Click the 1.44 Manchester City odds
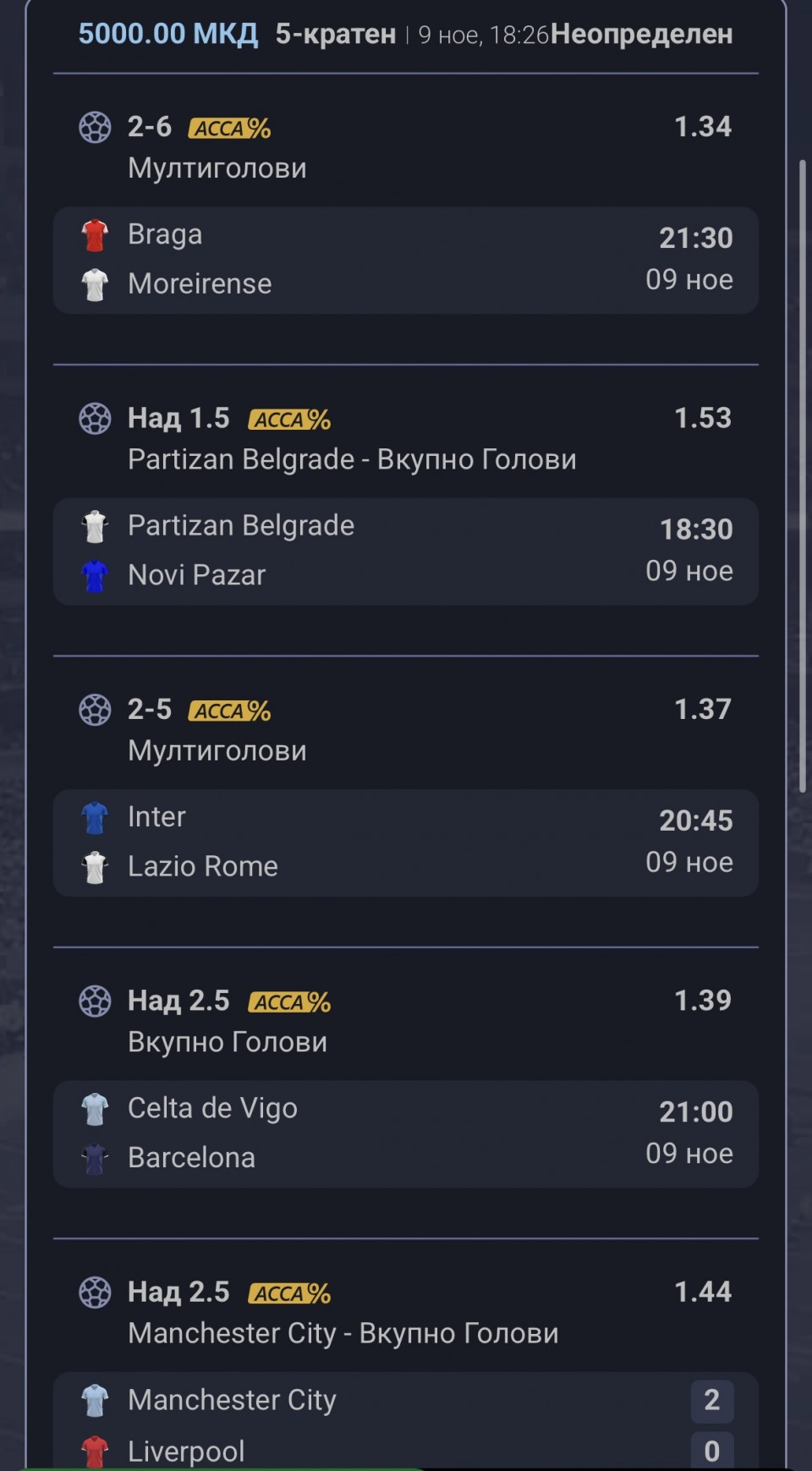This screenshot has height=1471, width=812. tap(702, 1292)
